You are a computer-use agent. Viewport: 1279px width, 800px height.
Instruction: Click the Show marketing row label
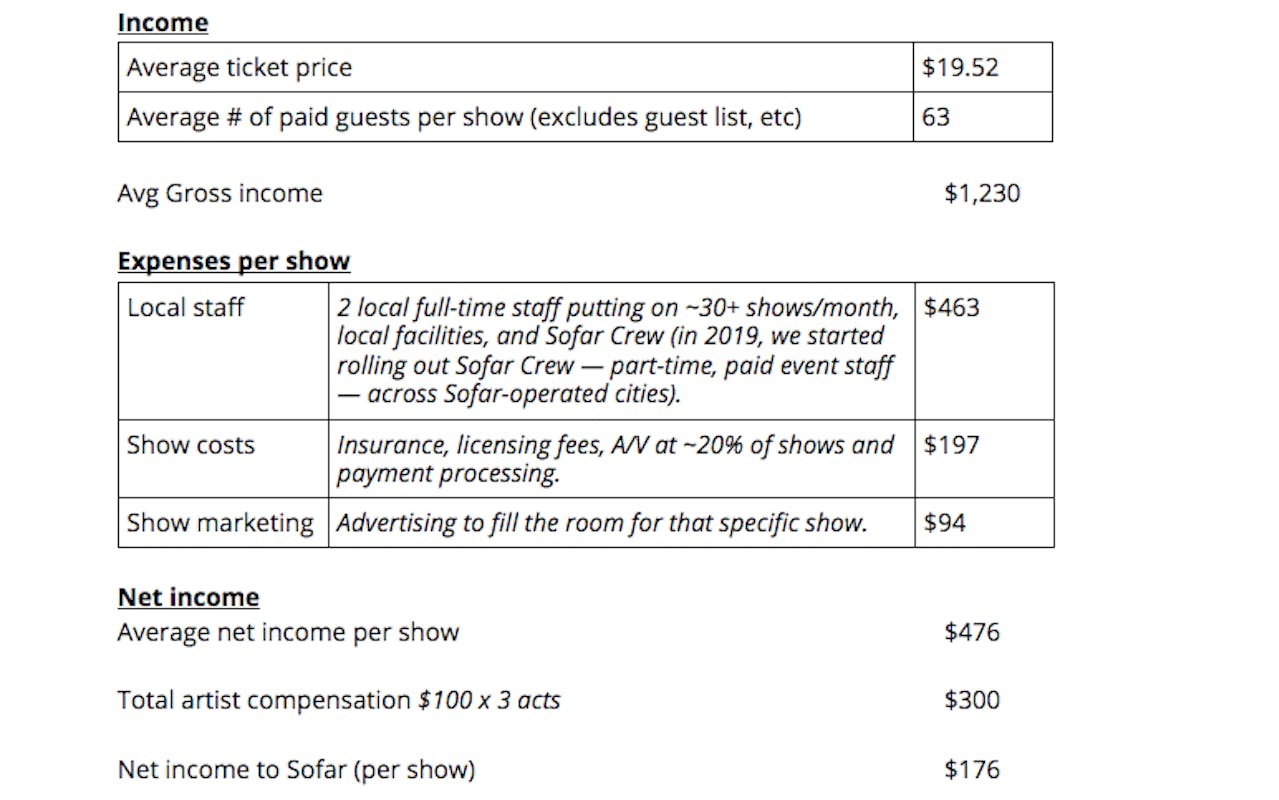coord(223,523)
